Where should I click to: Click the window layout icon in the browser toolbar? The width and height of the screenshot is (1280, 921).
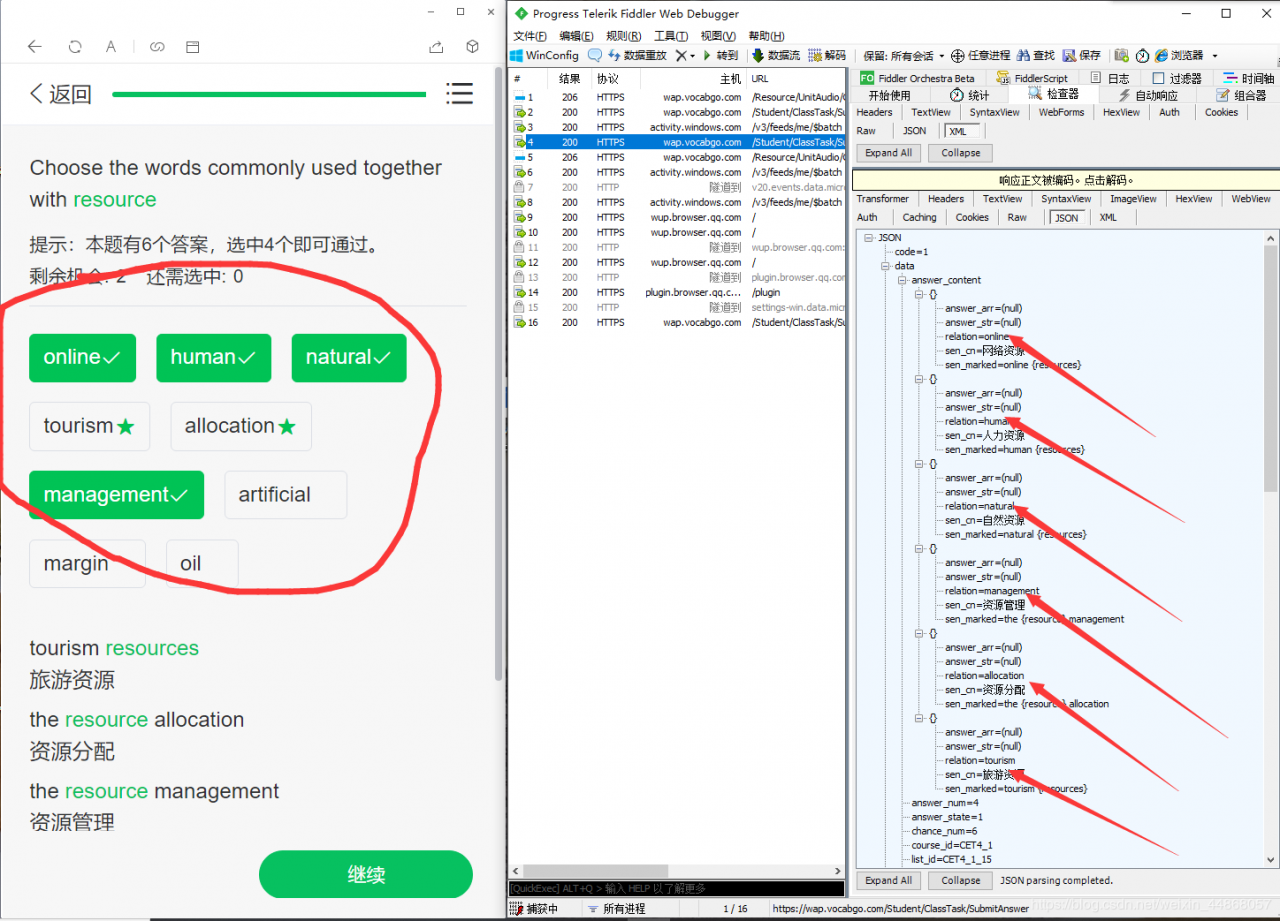pyautogui.click(x=193, y=47)
